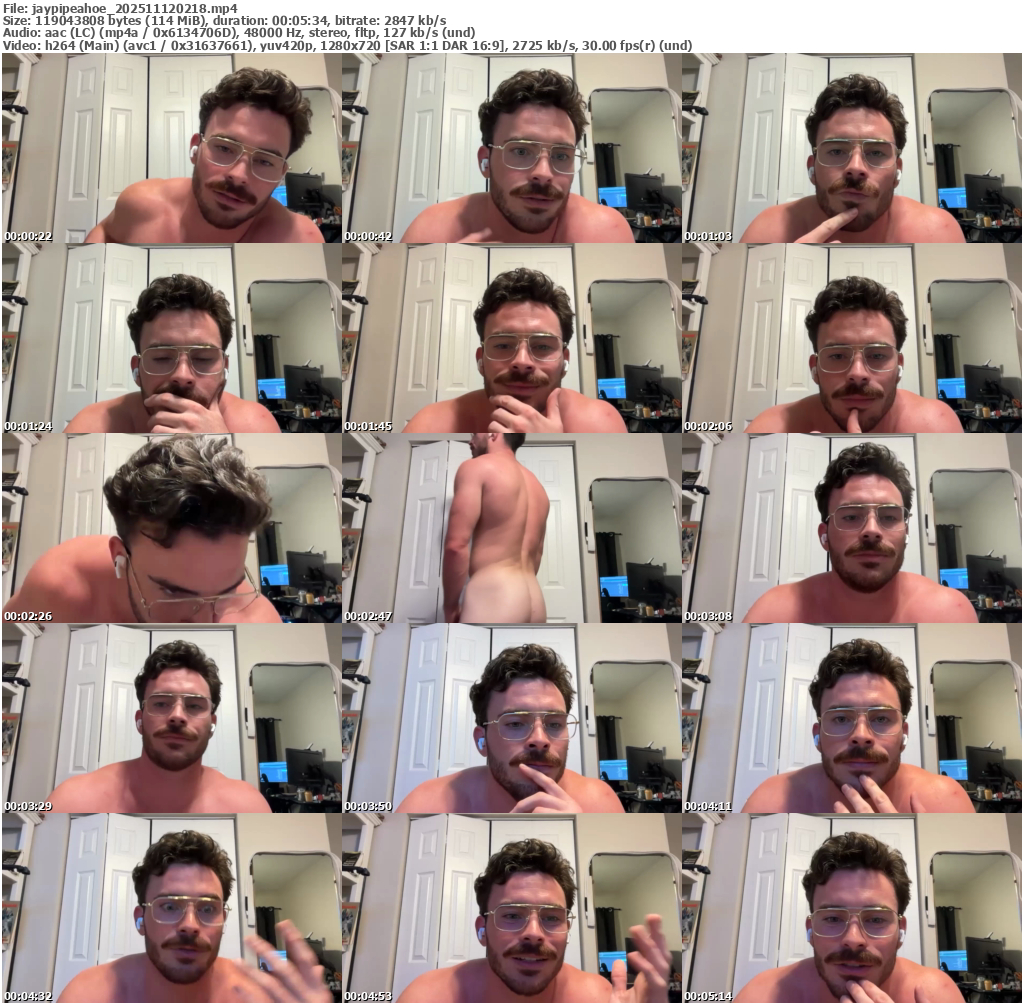Open the frame with timestamp 00:00:42

511,148
